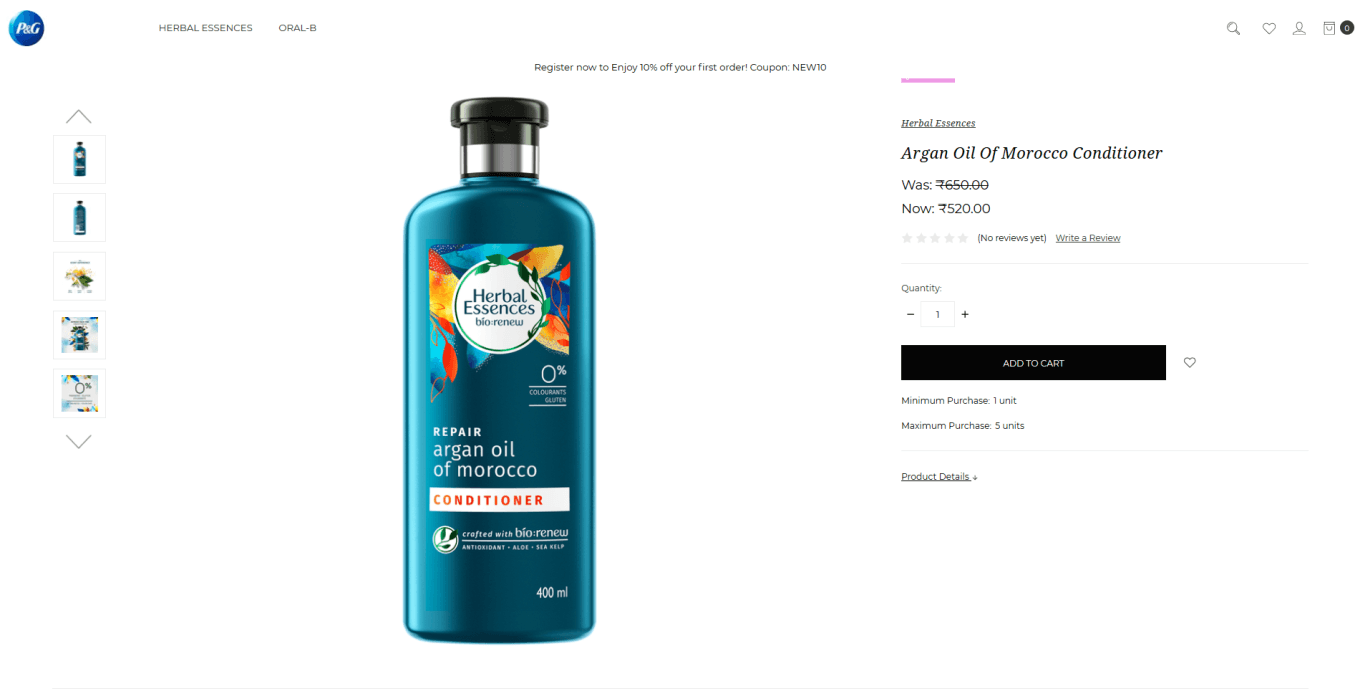The image size is (1360, 689).
Task: Increase quantity with plus button
Action: coord(965,314)
